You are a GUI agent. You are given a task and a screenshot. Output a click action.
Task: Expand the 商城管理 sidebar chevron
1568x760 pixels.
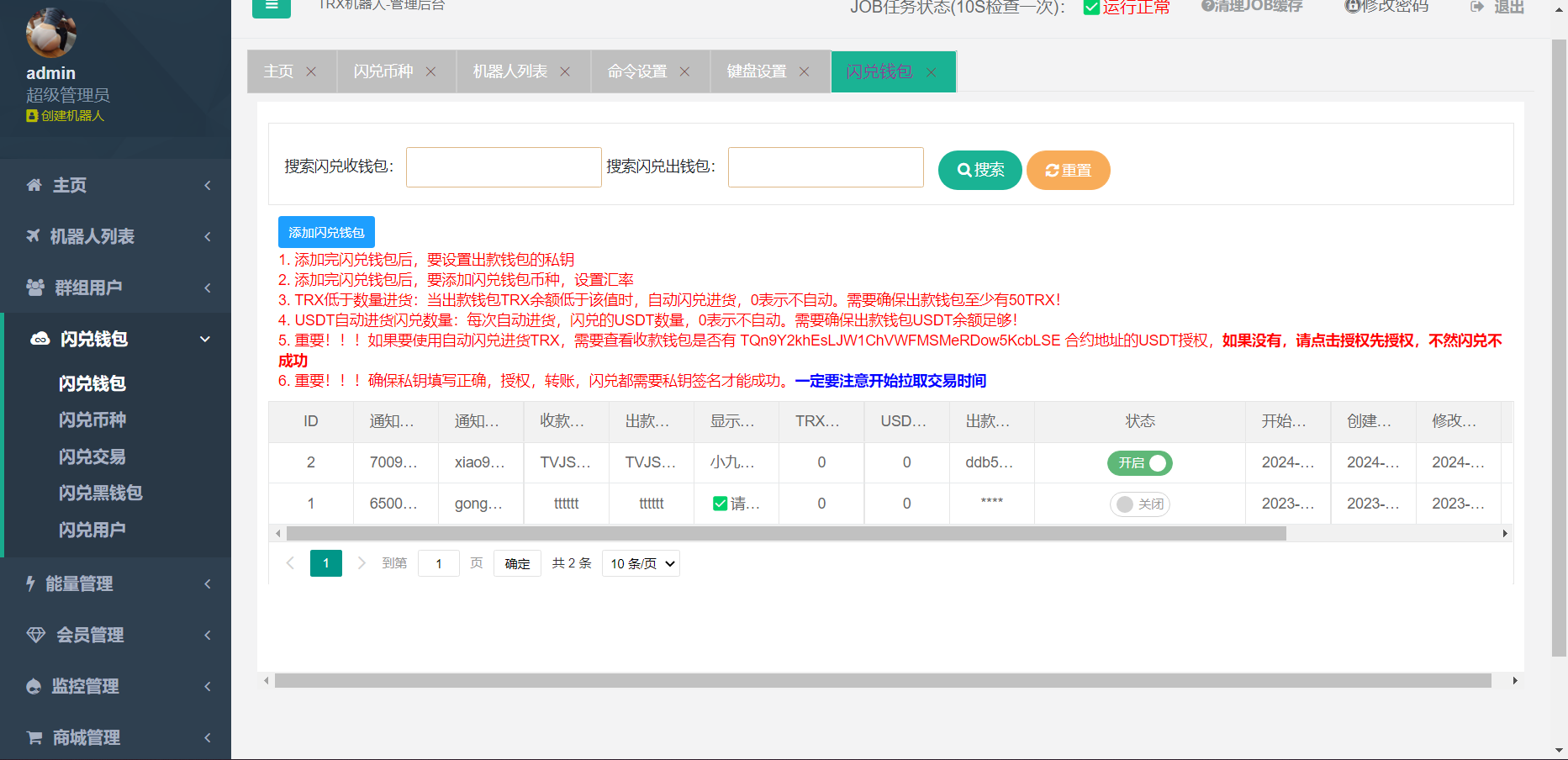(x=208, y=737)
